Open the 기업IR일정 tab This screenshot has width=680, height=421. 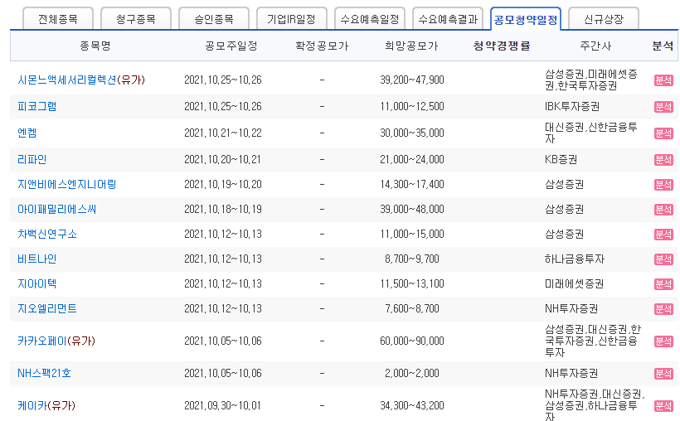(291, 19)
